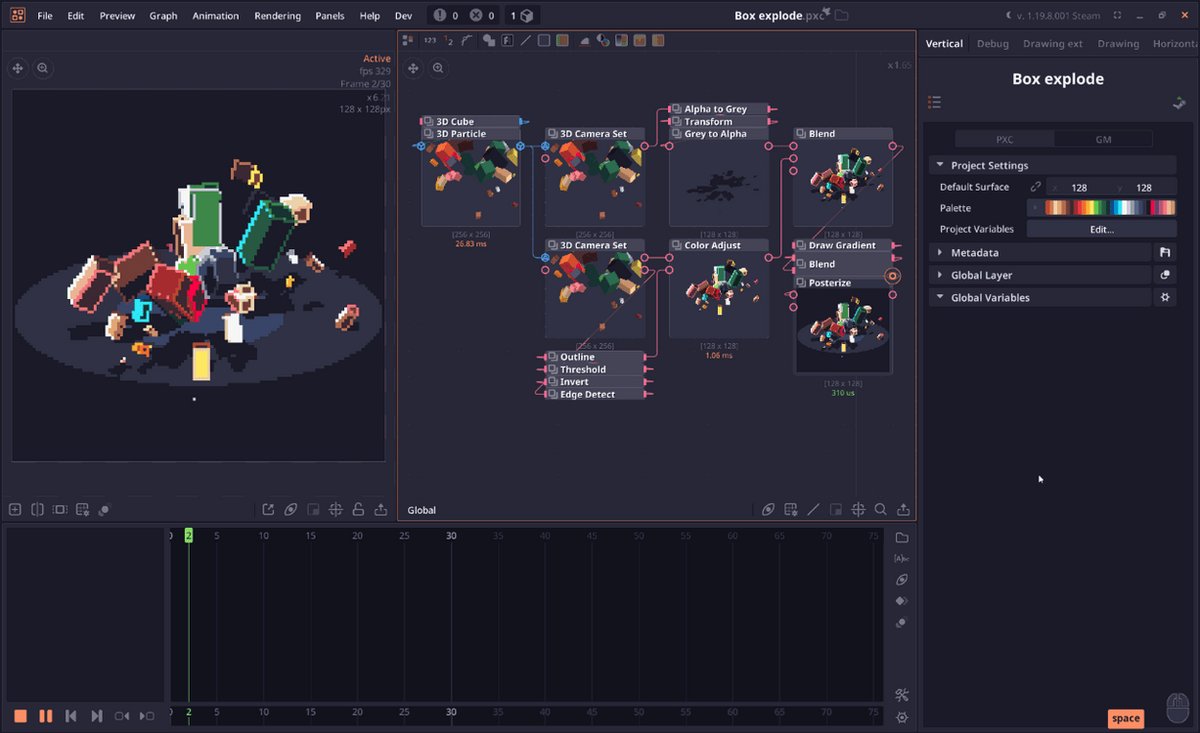The image size is (1200, 733).
Task: Click the zoom magnifier in graph panel
Action: pos(438,68)
